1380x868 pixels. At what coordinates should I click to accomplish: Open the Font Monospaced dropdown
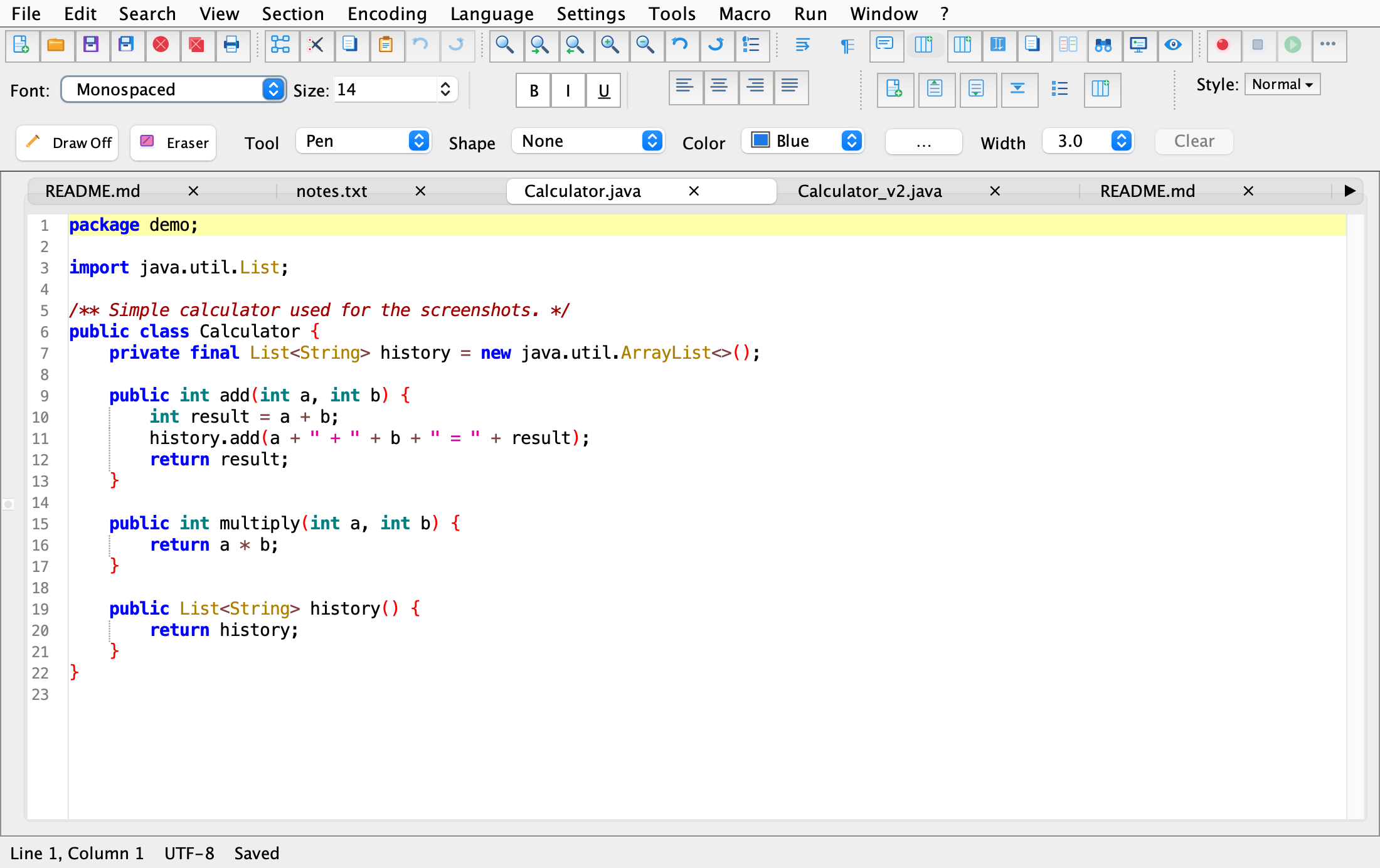coord(174,90)
